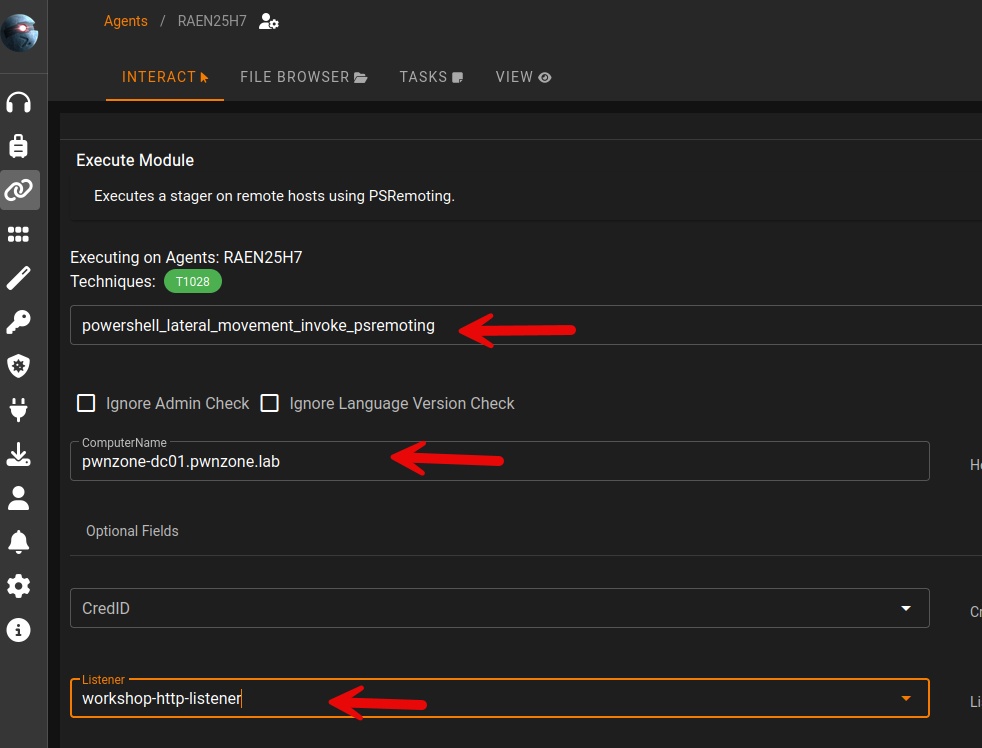Open Listeners via the headphones sidebar icon
982x748 pixels.
click(19, 102)
